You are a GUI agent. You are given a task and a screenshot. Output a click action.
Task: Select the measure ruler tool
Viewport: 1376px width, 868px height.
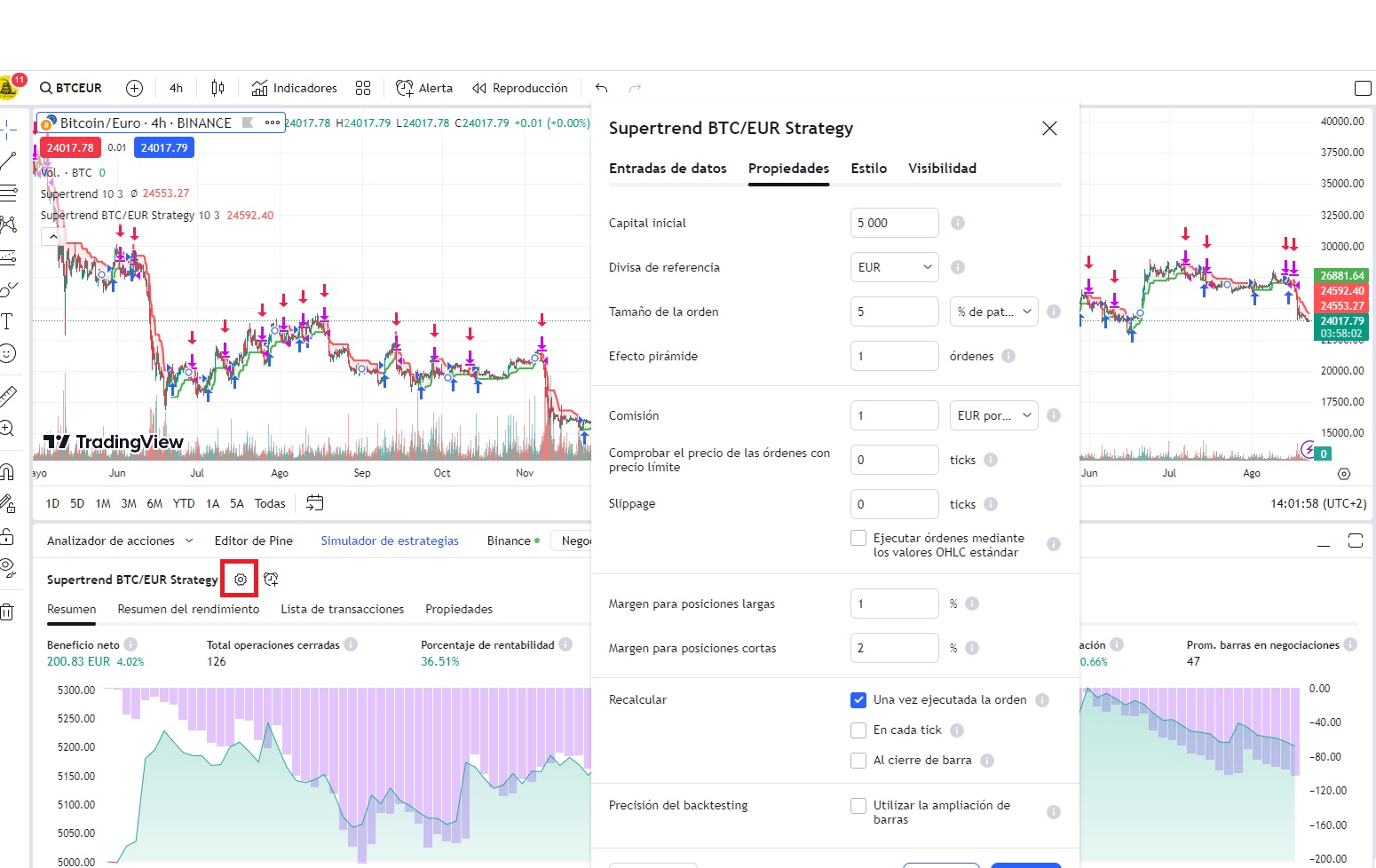tap(9, 395)
